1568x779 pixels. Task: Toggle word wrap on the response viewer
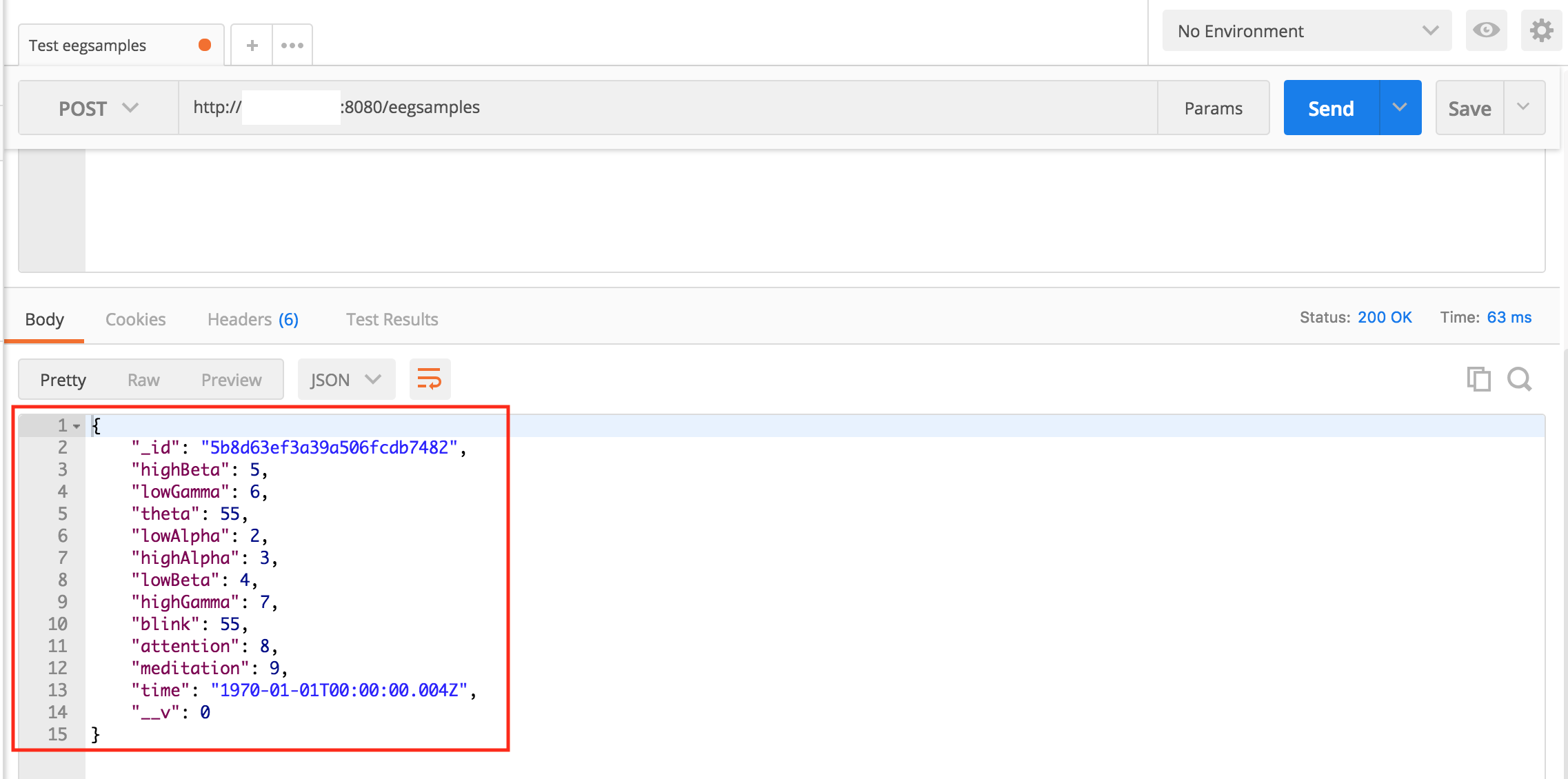429,378
